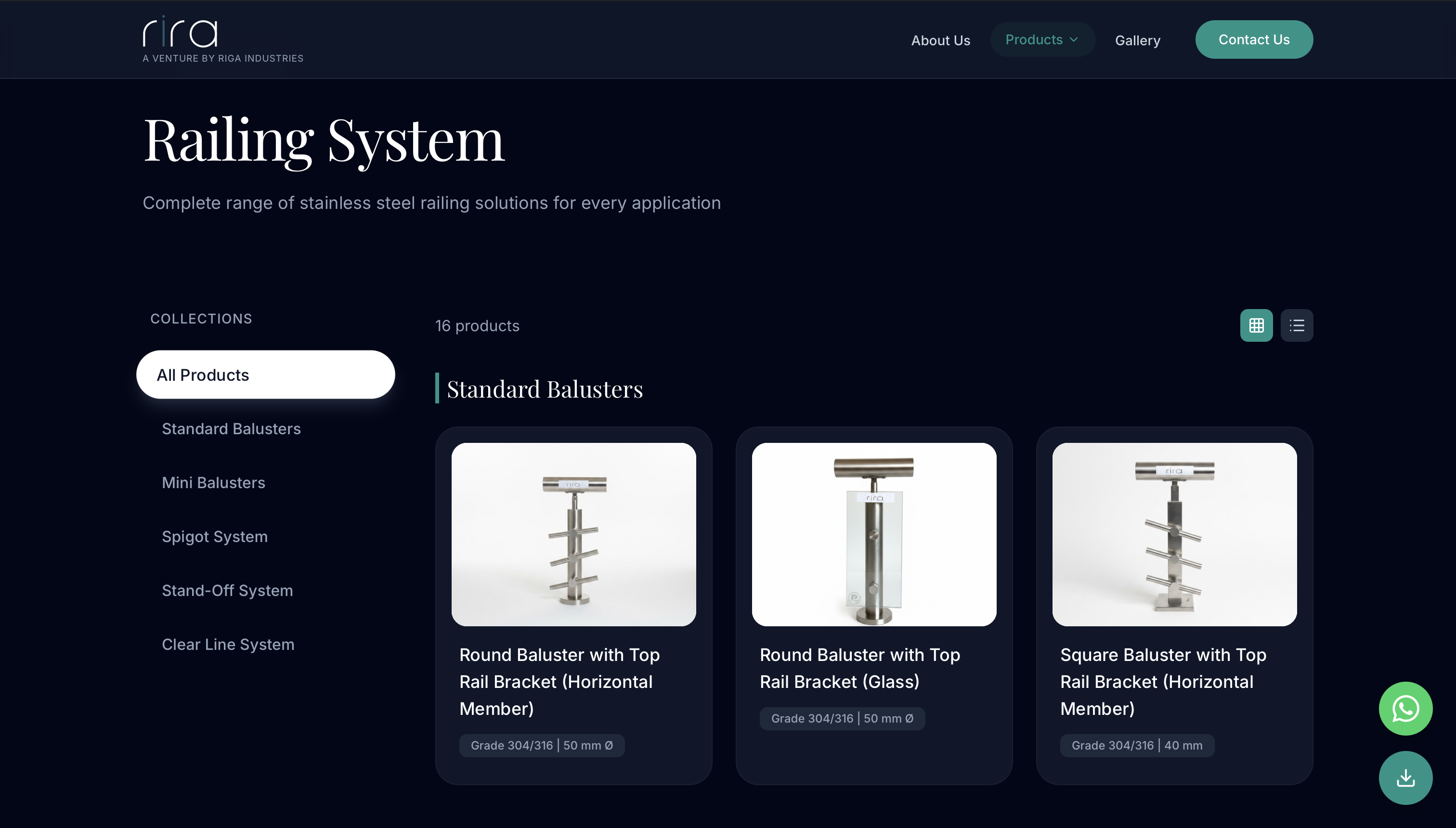
Task: Show the Stand-Off System collection
Action: point(227,590)
